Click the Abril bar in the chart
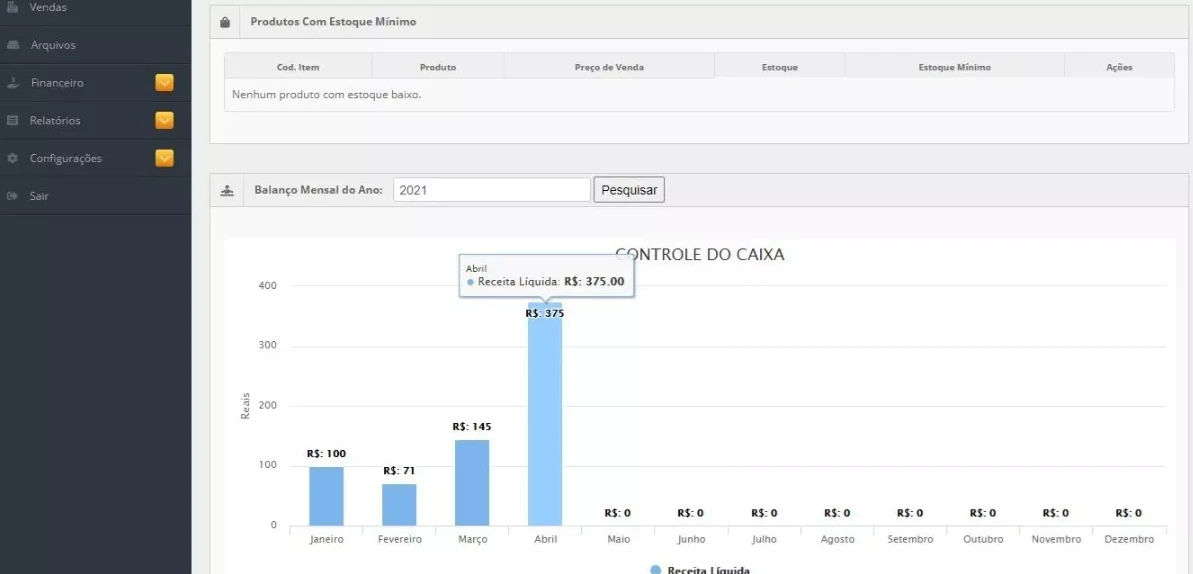 545,420
